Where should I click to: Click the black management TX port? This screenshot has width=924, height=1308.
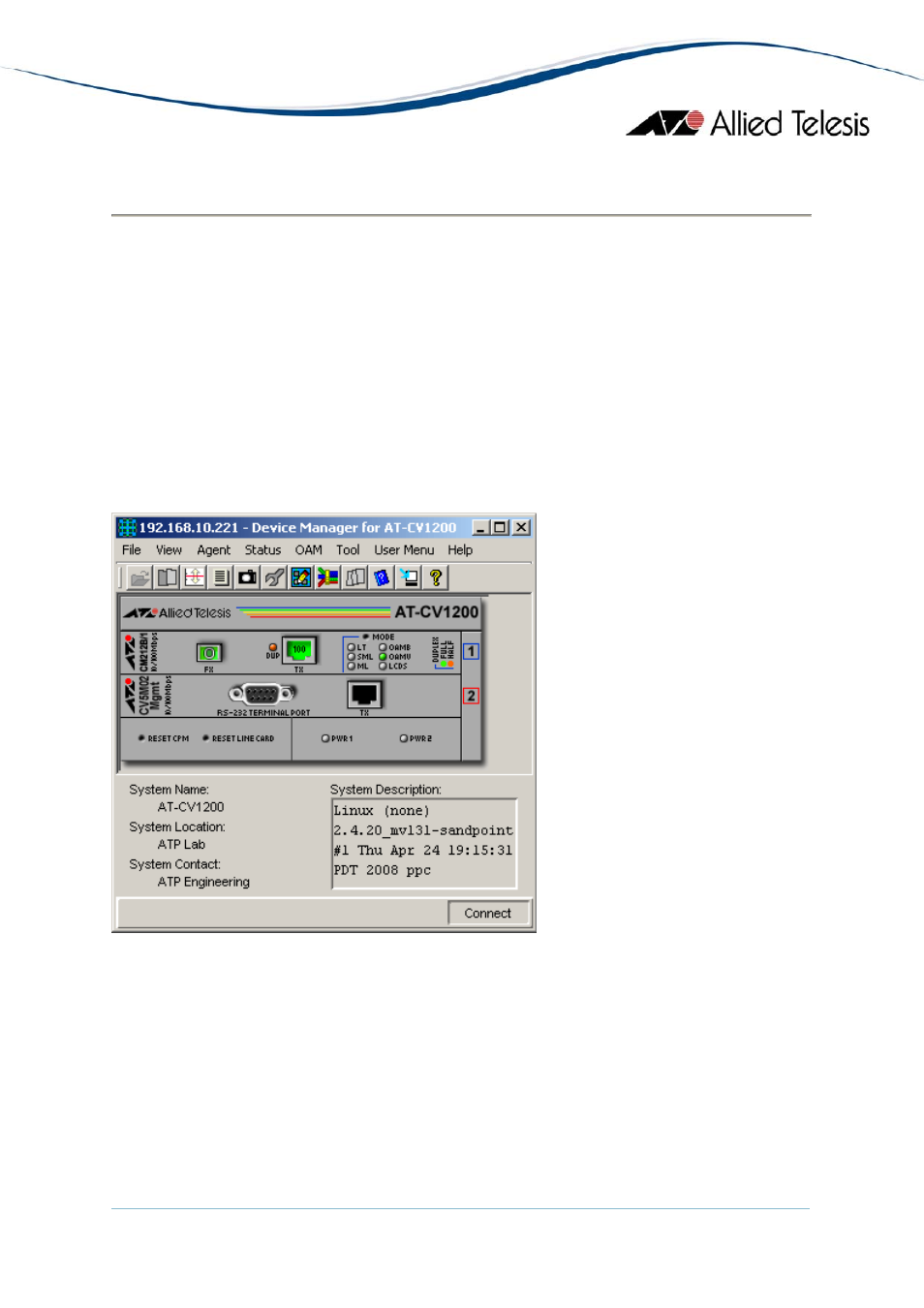click(365, 694)
